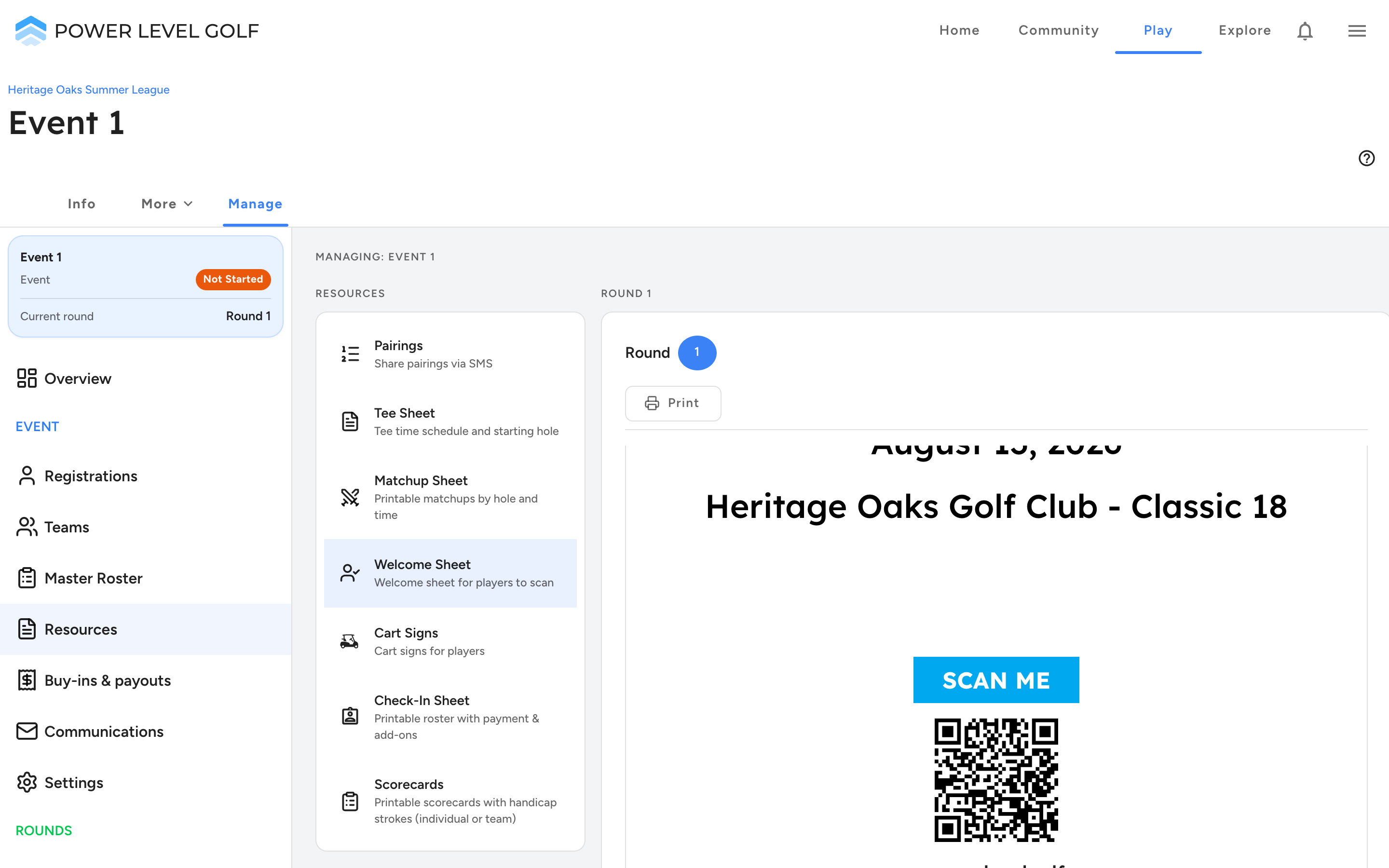Click 'Share pairings via SMS' description
The width and height of the screenshot is (1389, 868).
(434, 364)
